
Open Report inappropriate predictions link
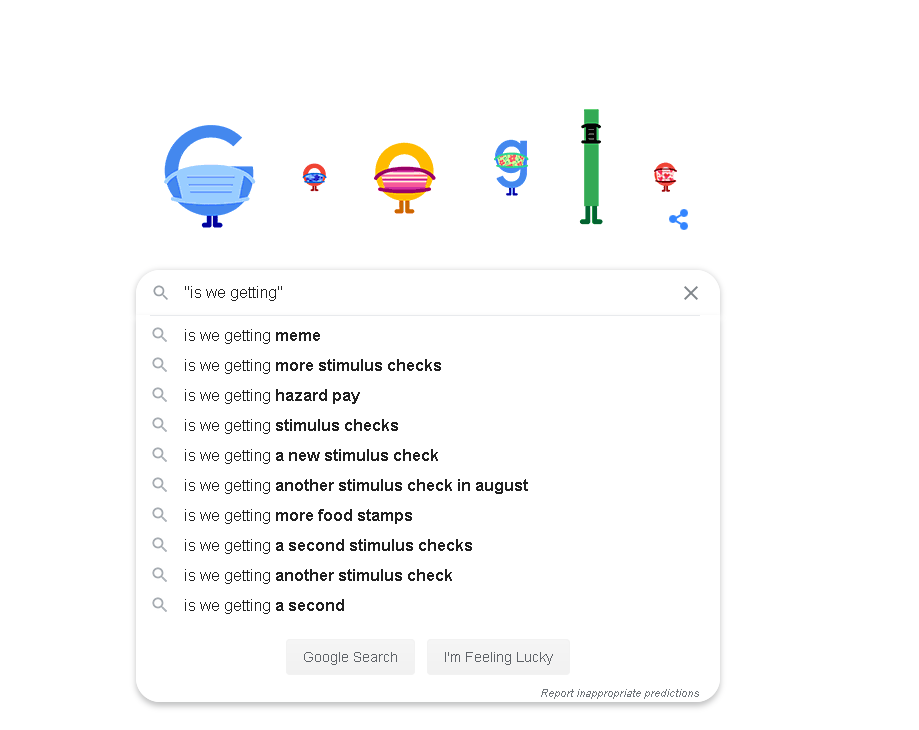tap(620, 693)
